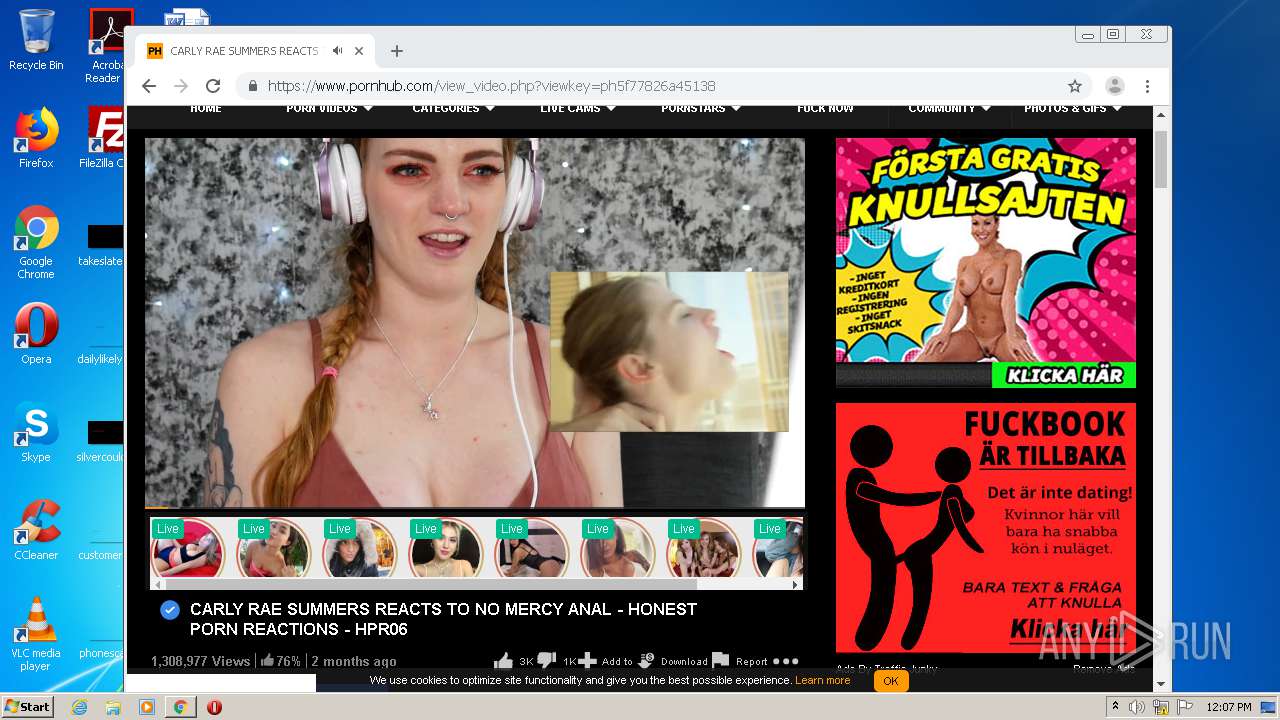The image size is (1280, 720).
Task: Click the volume icon in the system tray
Action: click(1137, 707)
